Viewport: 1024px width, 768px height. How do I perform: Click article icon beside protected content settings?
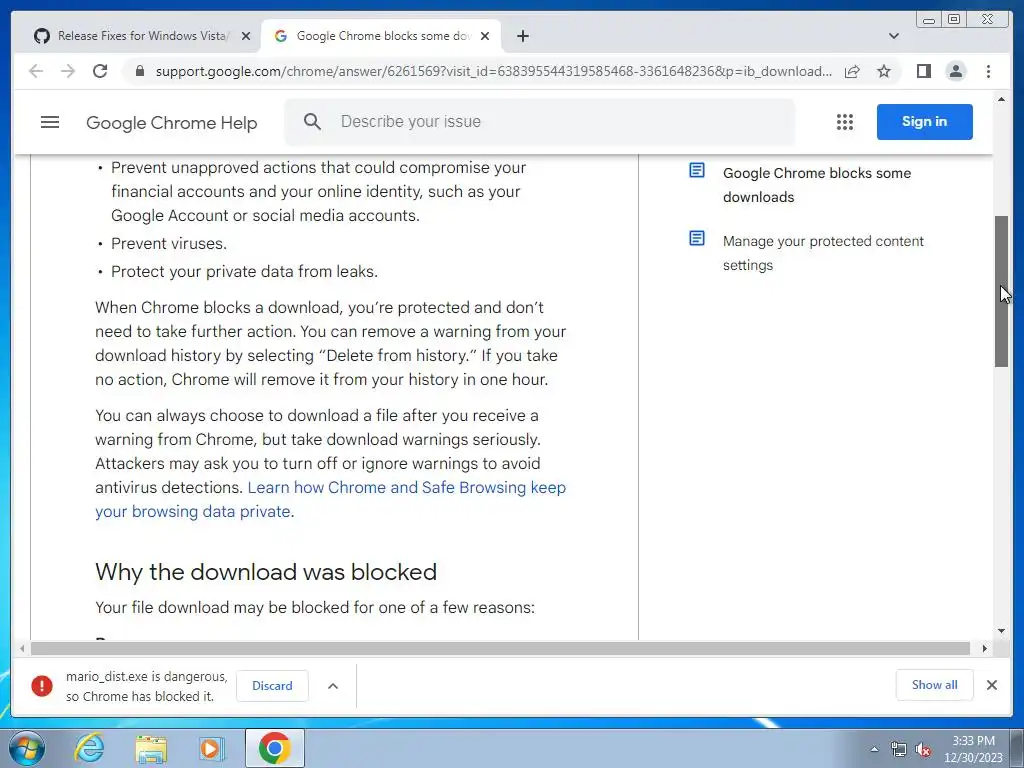697,238
